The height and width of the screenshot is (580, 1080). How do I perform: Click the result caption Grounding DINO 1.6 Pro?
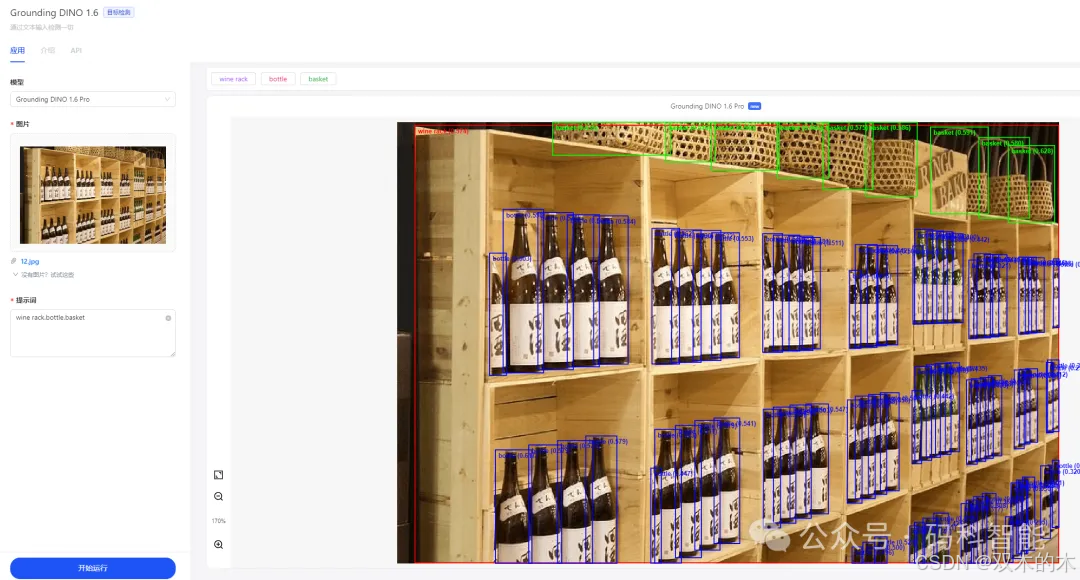707,106
